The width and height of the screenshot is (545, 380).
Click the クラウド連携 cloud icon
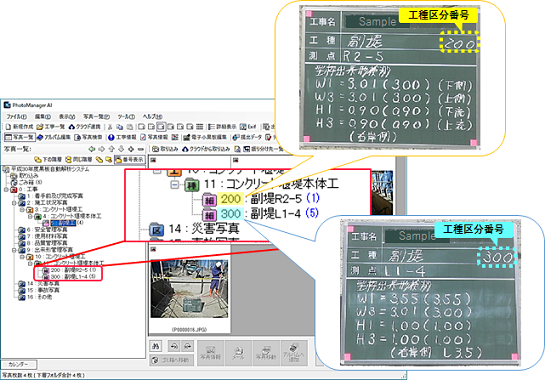[x=84, y=127]
